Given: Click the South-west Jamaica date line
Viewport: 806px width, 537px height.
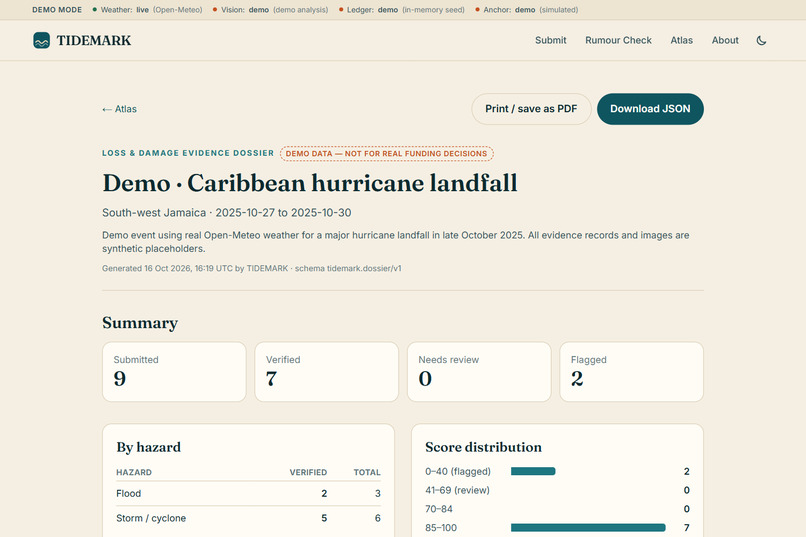Looking at the screenshot, I should click(x=227, y=213).
